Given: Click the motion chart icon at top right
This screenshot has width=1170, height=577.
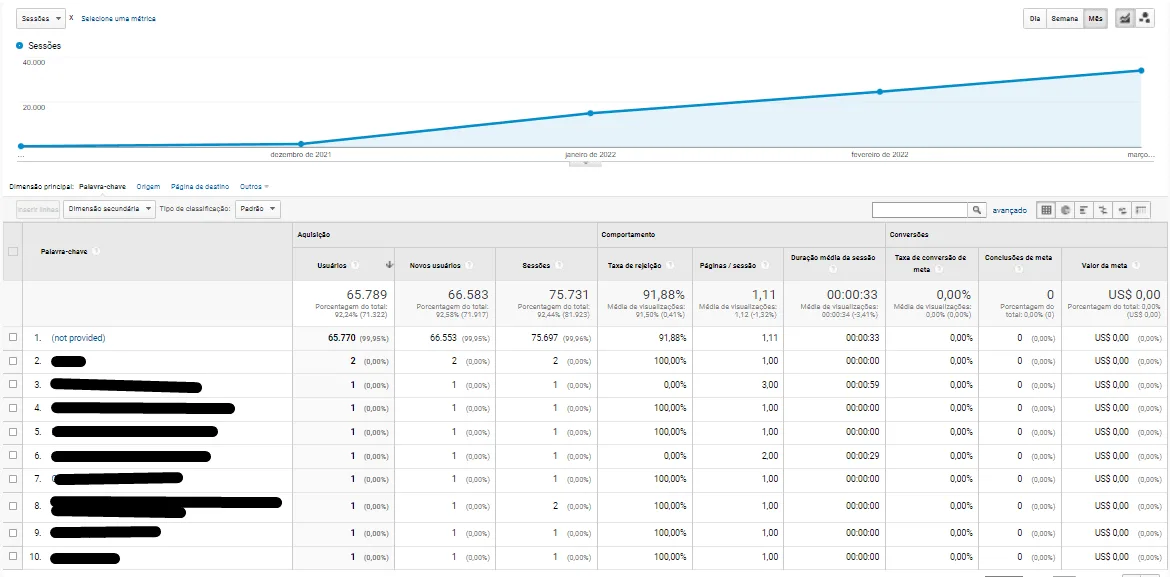Looking at the screenshot, I should (x=1145, y=18).
